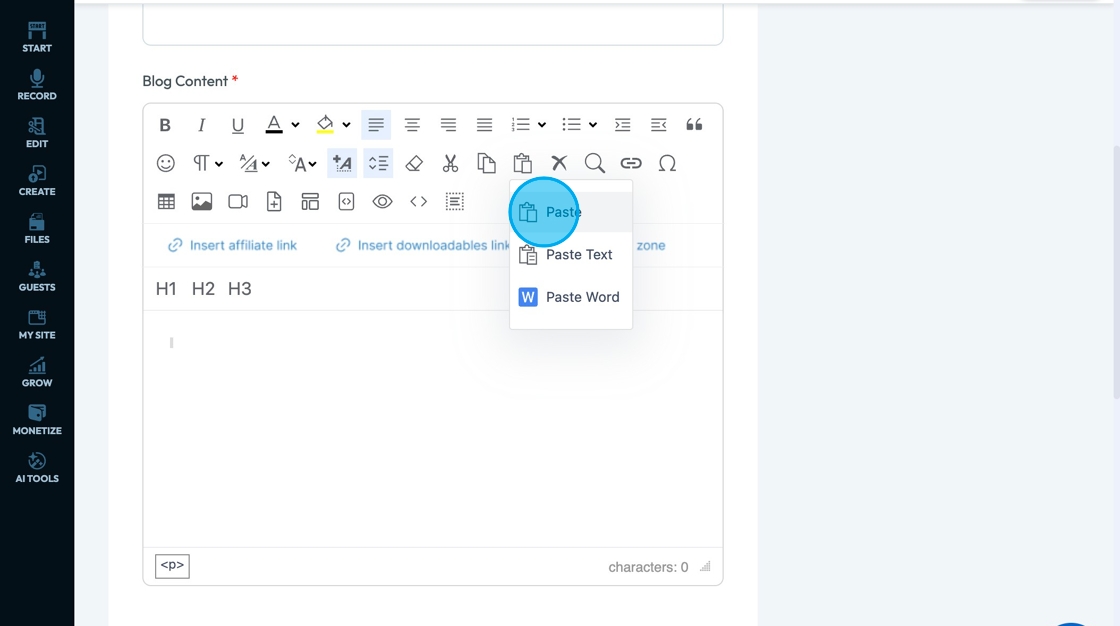The height and width of the screenshot is (626, 1120).
Task: Insert an image
Action: [202, 202]
